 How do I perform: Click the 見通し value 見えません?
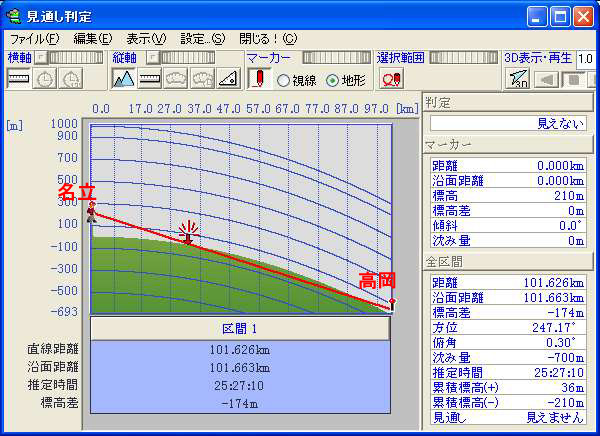pyautogui.click(x=555, y=417)
